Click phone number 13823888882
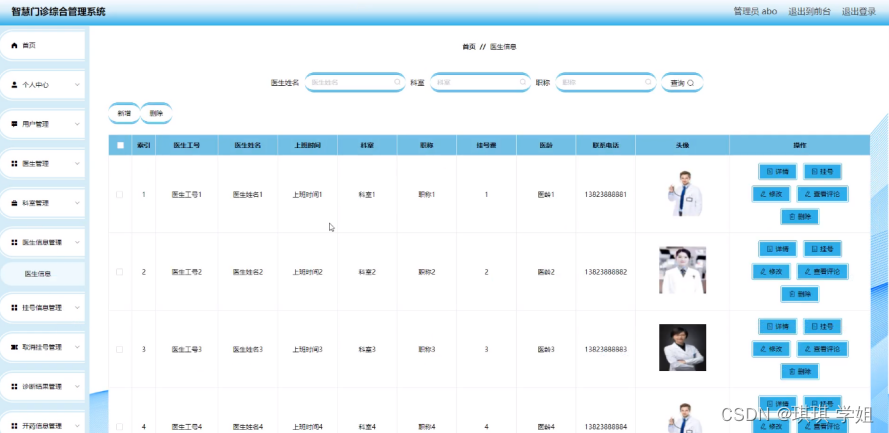 pyautogui.click(x=606, y=272)
